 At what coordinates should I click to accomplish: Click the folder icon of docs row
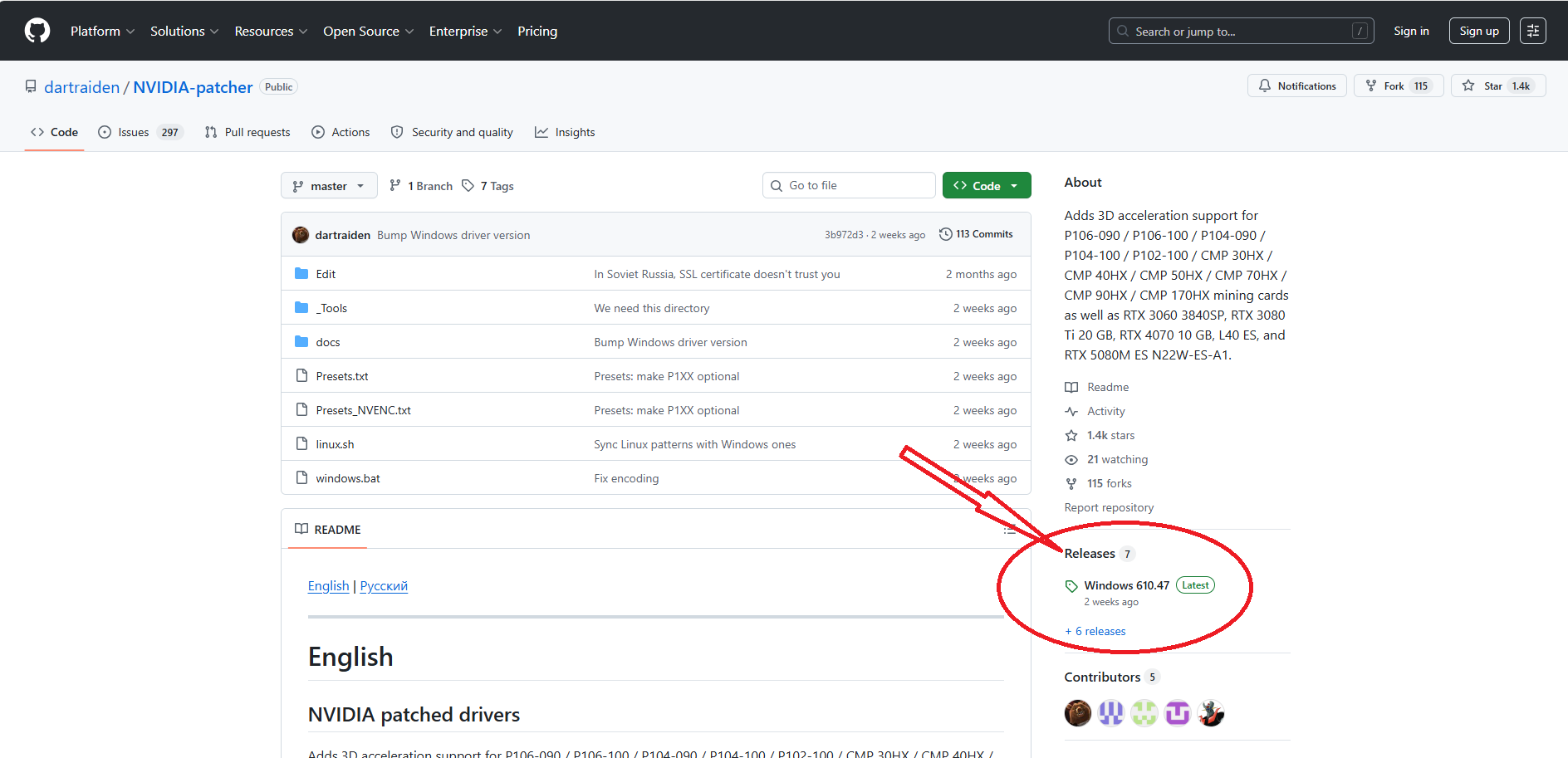click(x=301, y=341)
